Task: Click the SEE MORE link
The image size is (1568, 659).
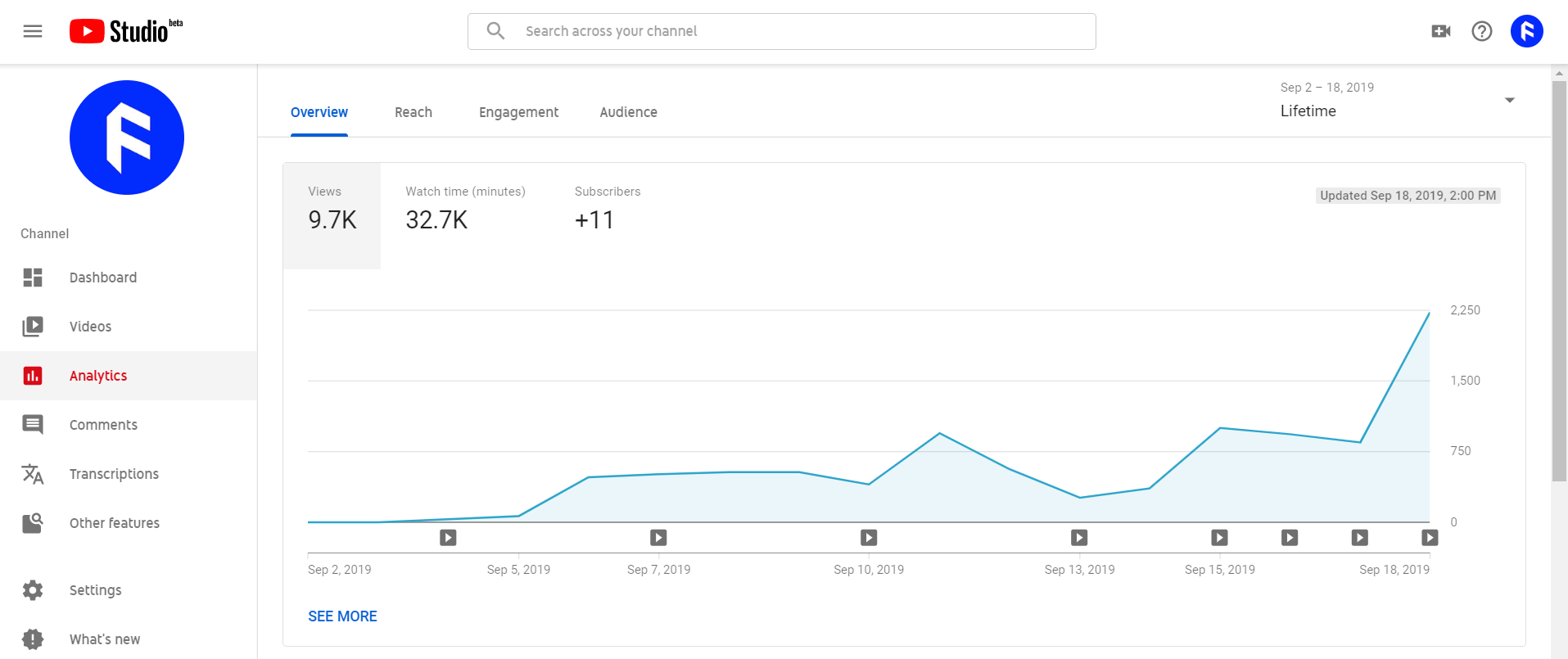Action: 342,616
